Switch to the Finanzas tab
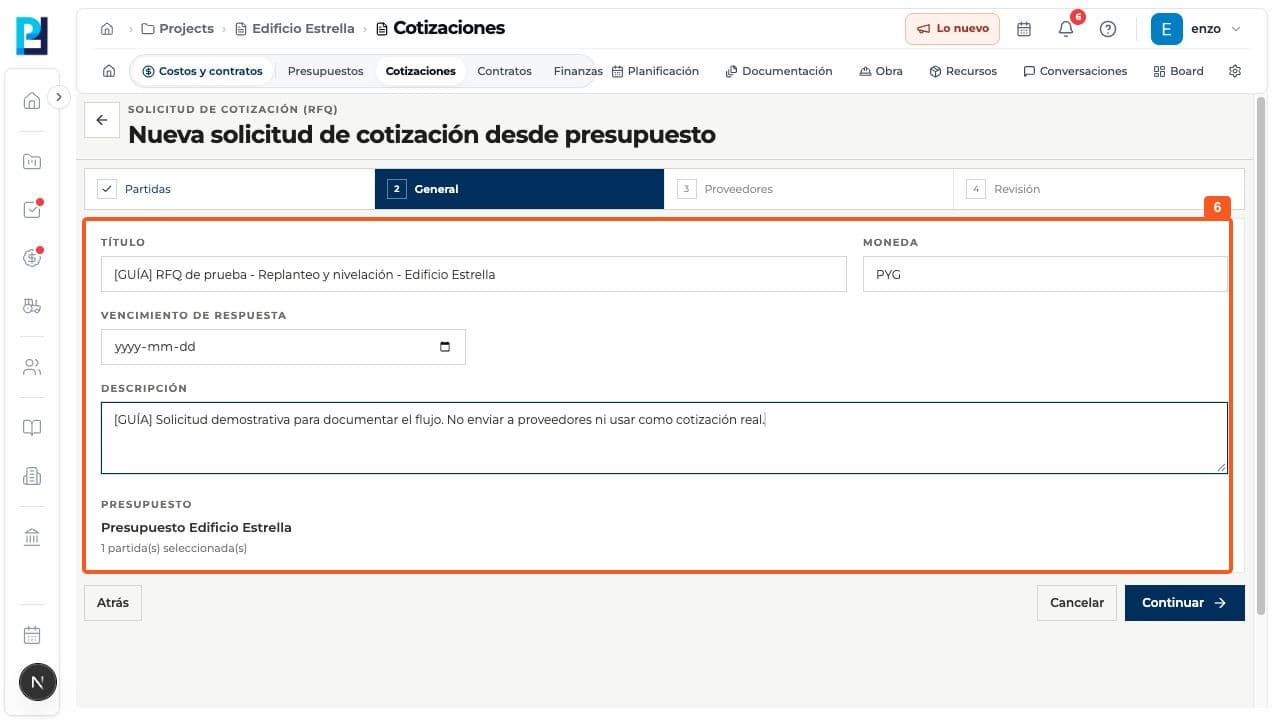Viewport: 1280px width, 720px height. pyautogui.click(x=578, y=71)
